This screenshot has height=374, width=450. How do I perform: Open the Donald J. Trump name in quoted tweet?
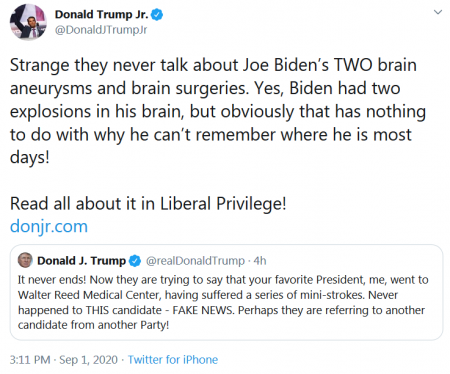(81, 261)
